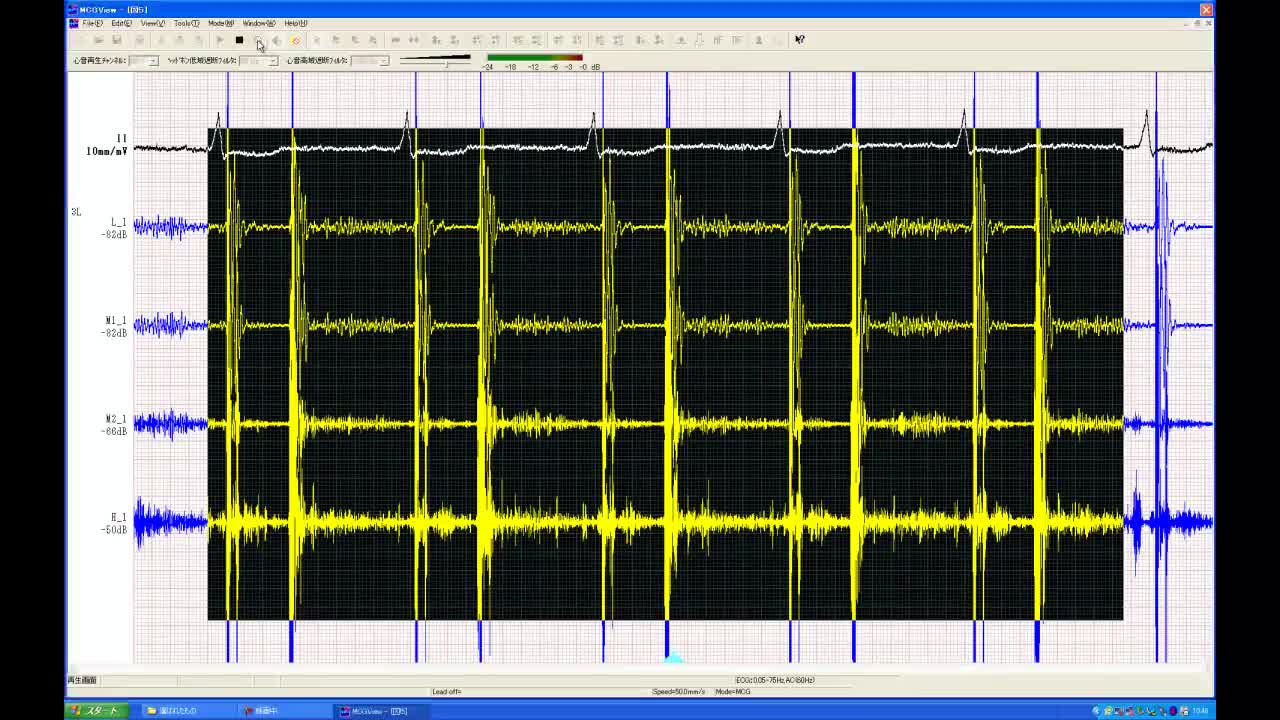Click the MCGView app icon in menu bar

coord(73,23)
